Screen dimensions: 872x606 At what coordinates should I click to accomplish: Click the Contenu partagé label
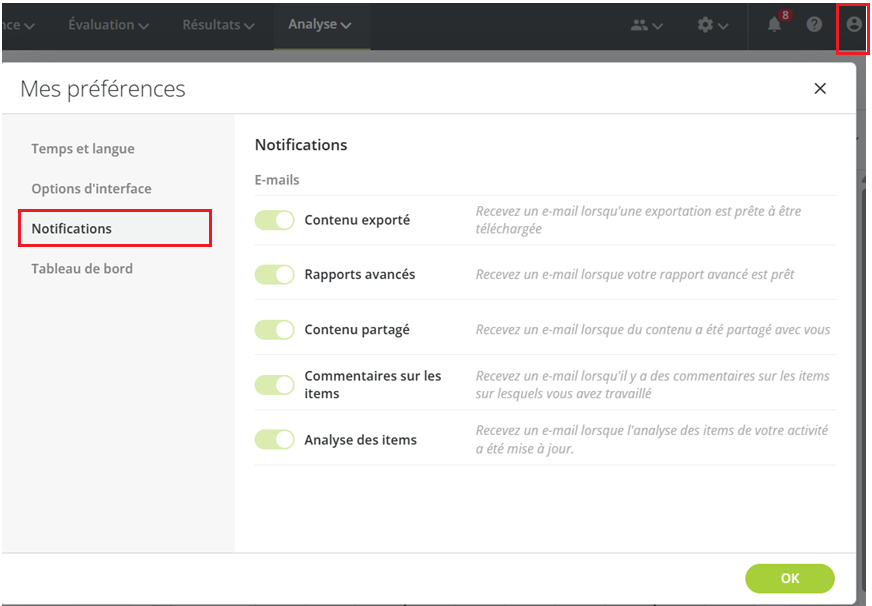coord(357,330)
